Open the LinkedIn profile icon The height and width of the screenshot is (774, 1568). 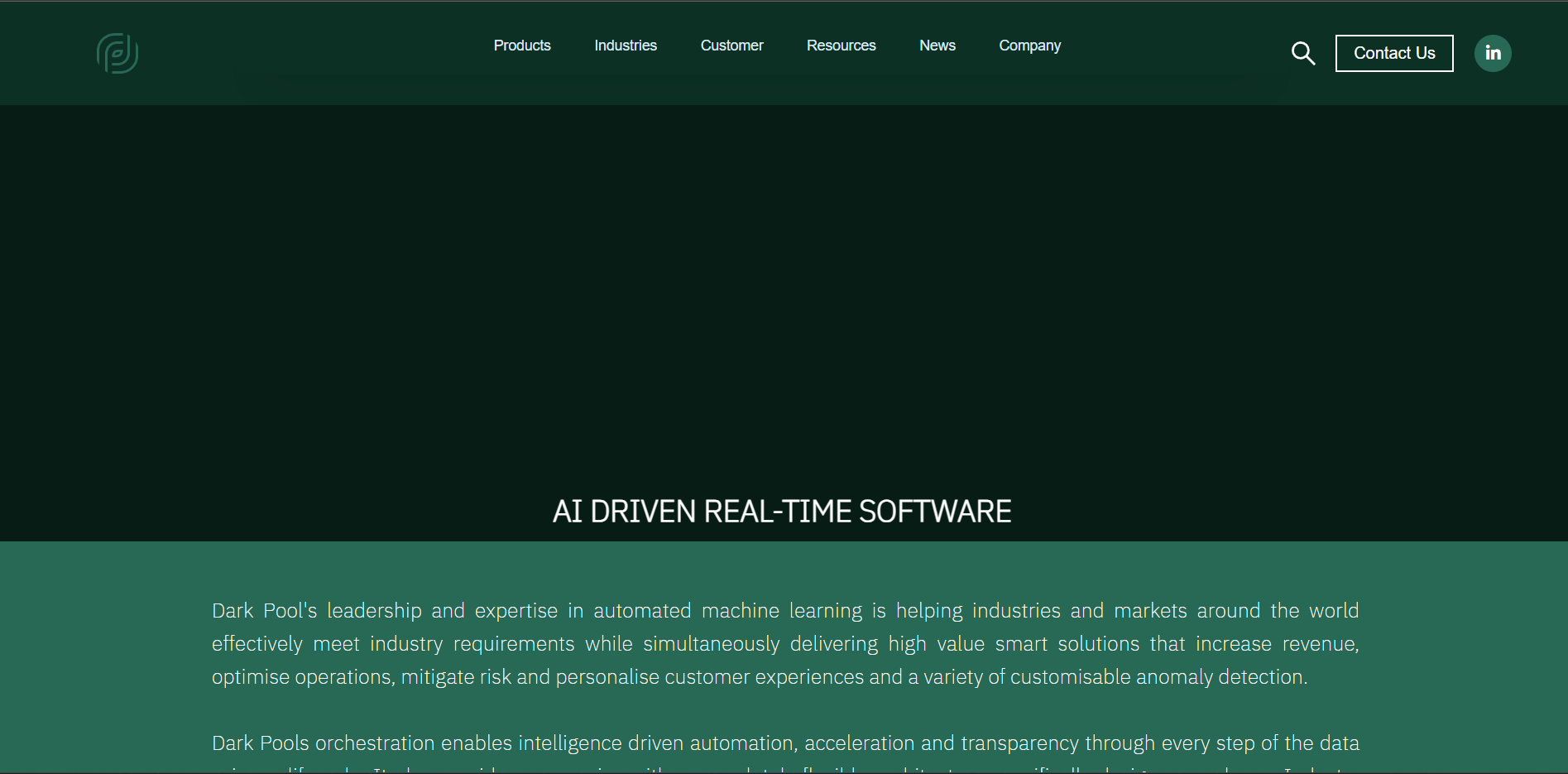1493,53
